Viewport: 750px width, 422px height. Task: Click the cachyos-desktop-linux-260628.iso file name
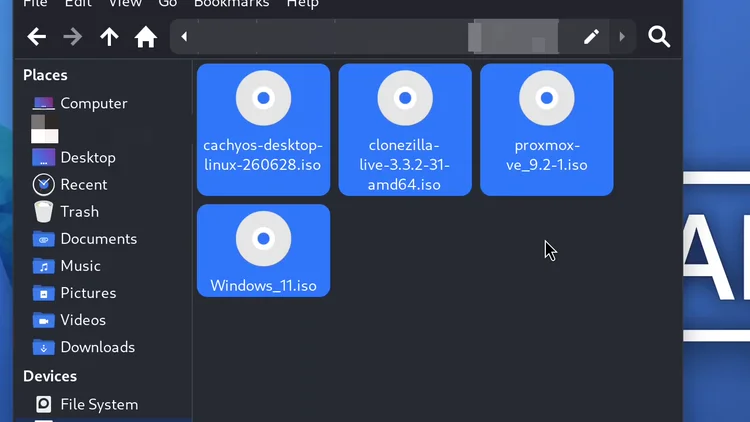click(x=263, y=155)
